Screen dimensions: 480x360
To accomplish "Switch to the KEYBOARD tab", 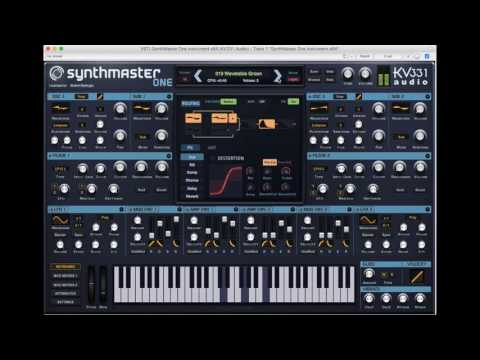I will (65, 267).
